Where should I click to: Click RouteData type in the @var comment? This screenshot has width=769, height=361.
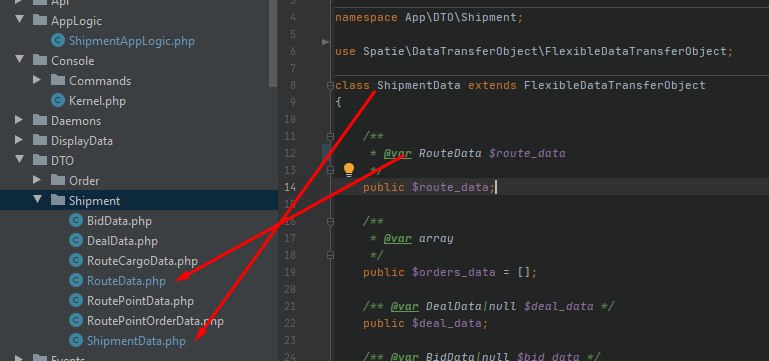[450, 153]
